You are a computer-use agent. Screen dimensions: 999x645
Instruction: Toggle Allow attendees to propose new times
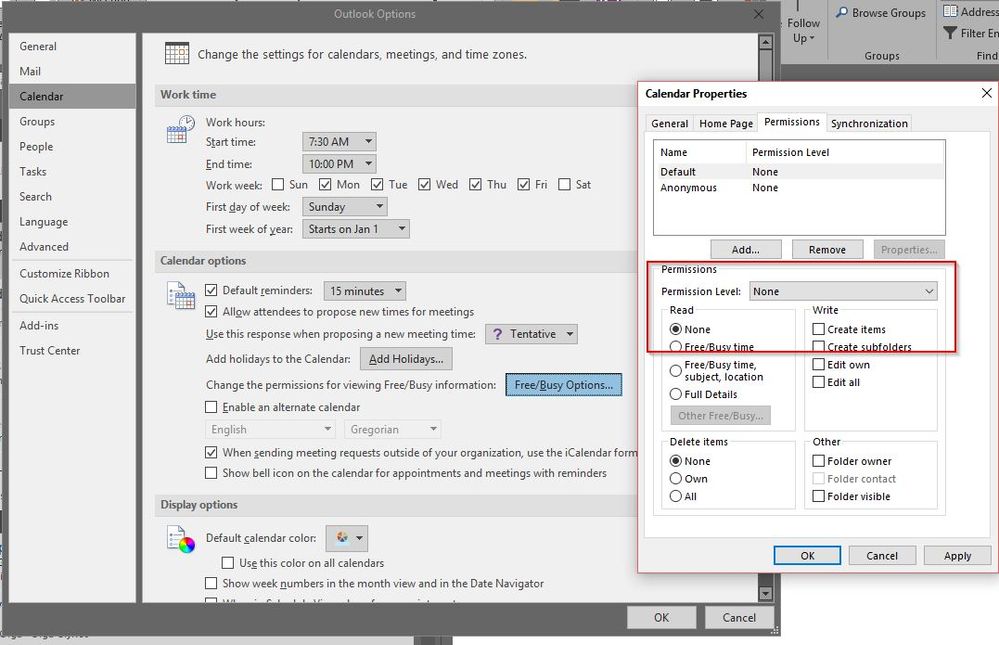pos(211,312)
